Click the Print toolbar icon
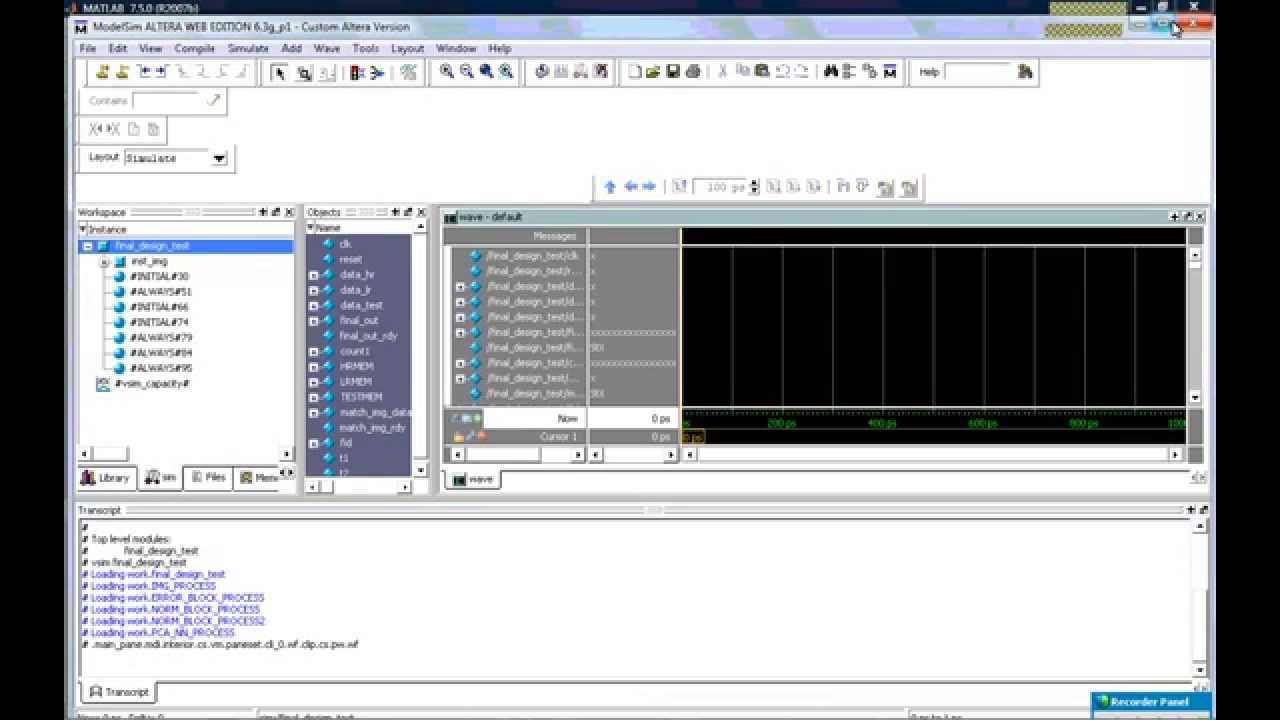This screenshot has height=720, width=1280. [692, 71]
